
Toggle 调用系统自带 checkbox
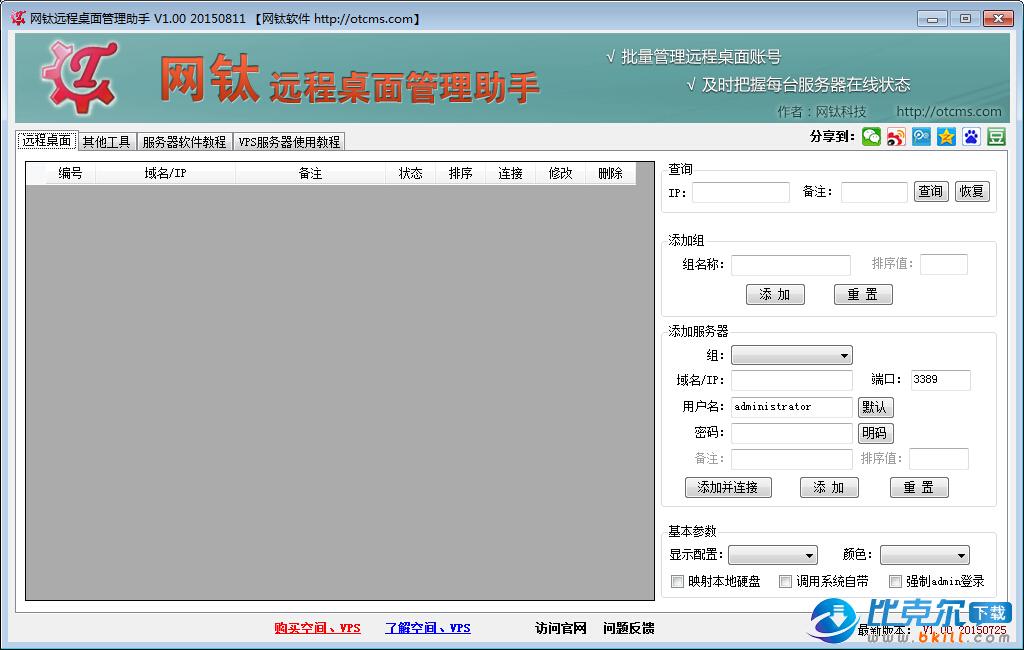tap(786, 581)
